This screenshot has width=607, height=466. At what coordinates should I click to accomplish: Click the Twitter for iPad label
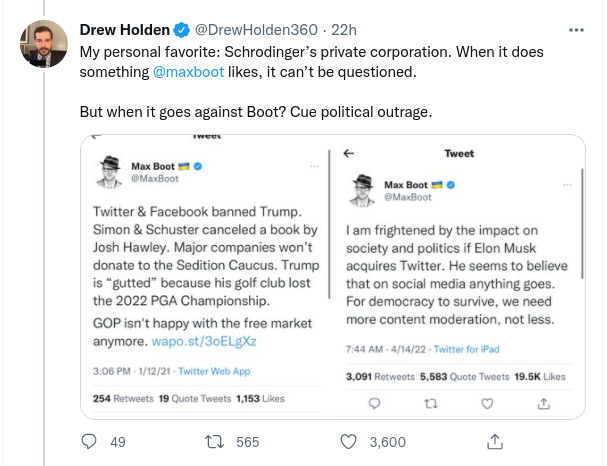[463, 350]
